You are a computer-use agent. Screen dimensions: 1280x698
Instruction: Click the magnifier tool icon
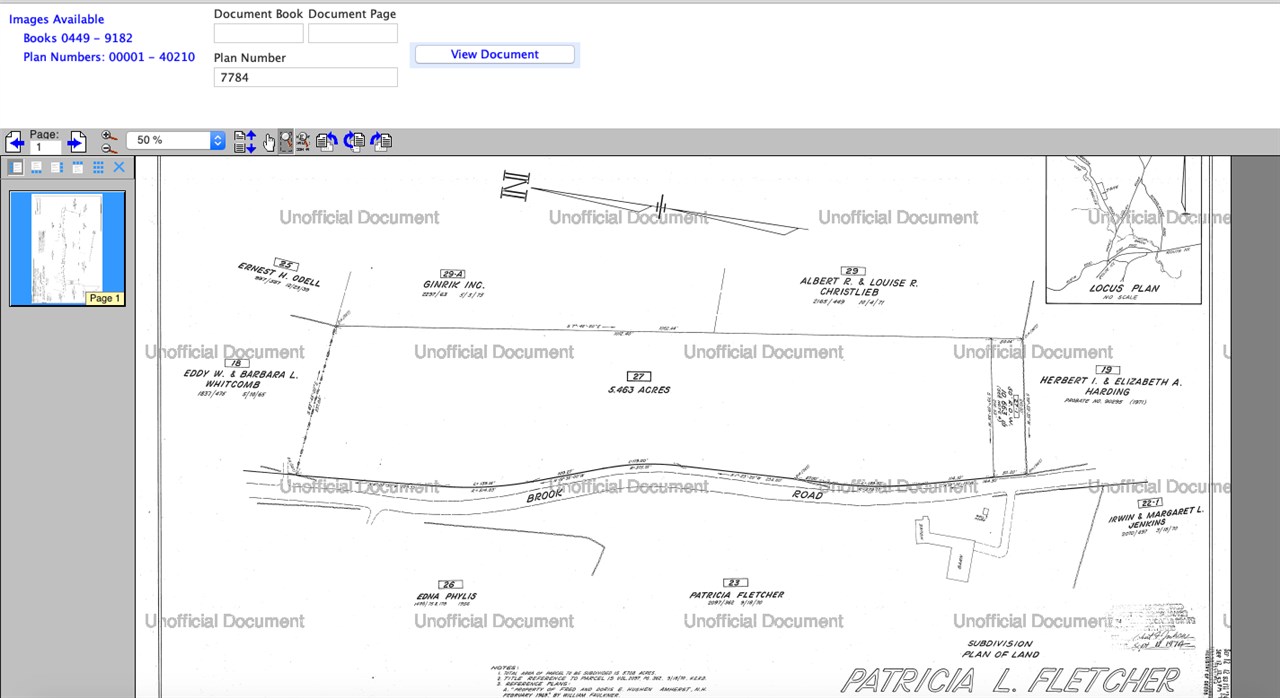pyautogui.click(x=303, y=142)
